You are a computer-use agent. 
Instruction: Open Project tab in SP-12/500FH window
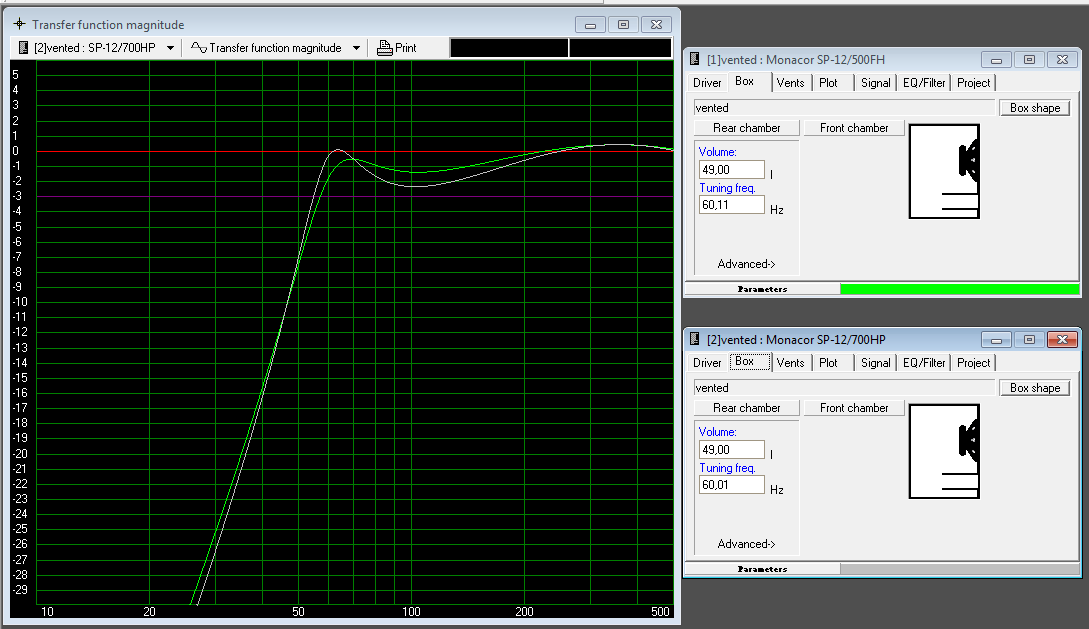(973, 83)
